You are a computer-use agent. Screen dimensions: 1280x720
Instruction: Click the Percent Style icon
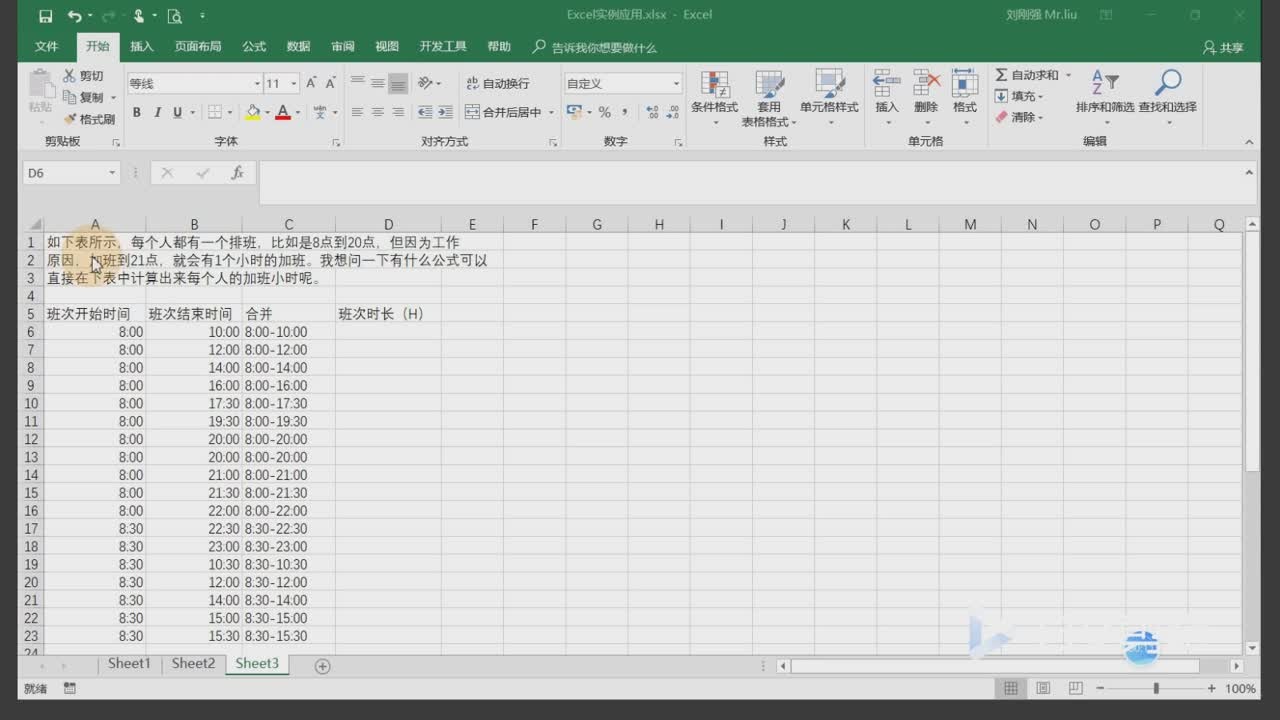(x=604, y=112)
